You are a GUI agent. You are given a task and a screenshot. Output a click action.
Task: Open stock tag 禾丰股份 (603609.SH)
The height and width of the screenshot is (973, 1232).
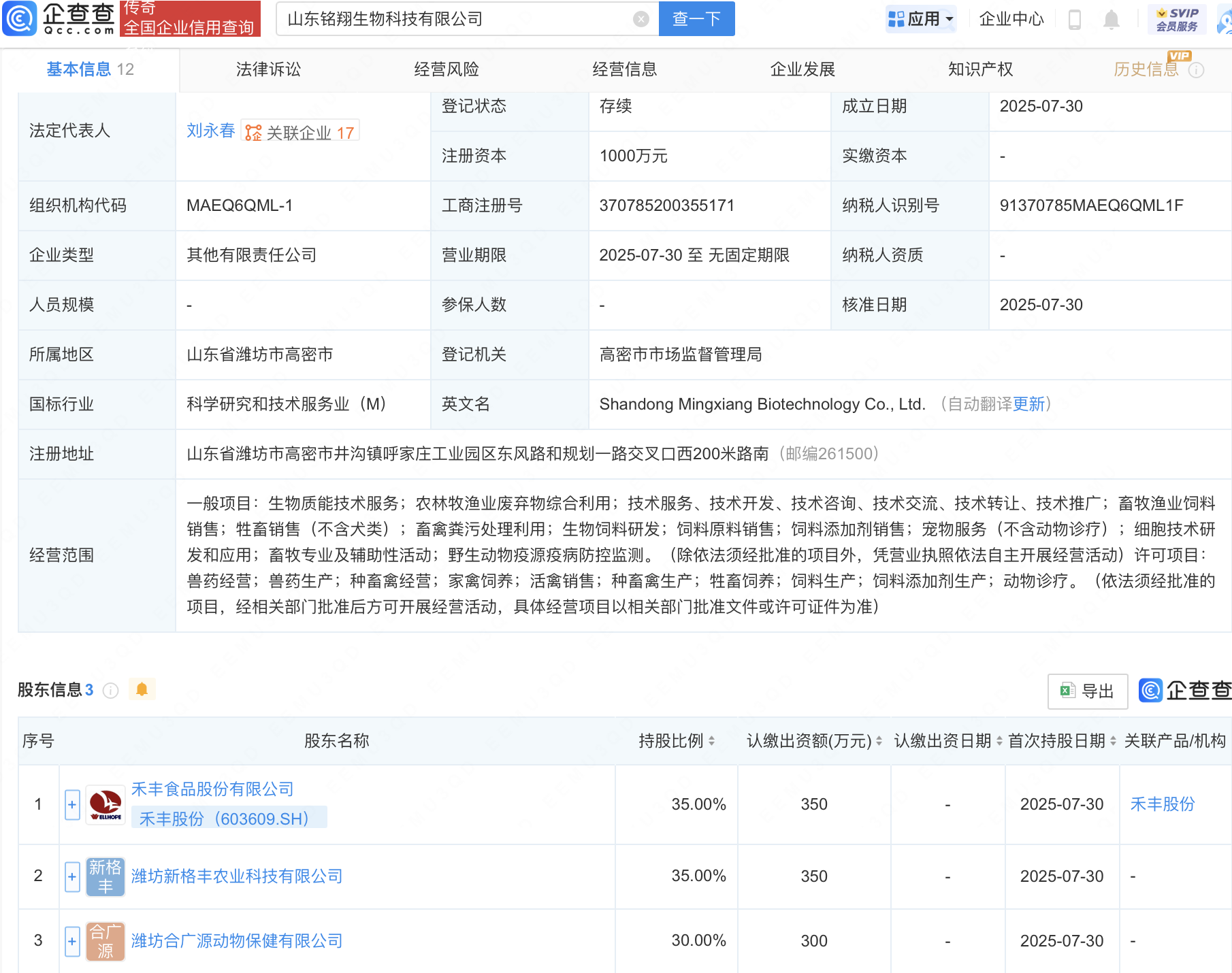tap(229, 819)
